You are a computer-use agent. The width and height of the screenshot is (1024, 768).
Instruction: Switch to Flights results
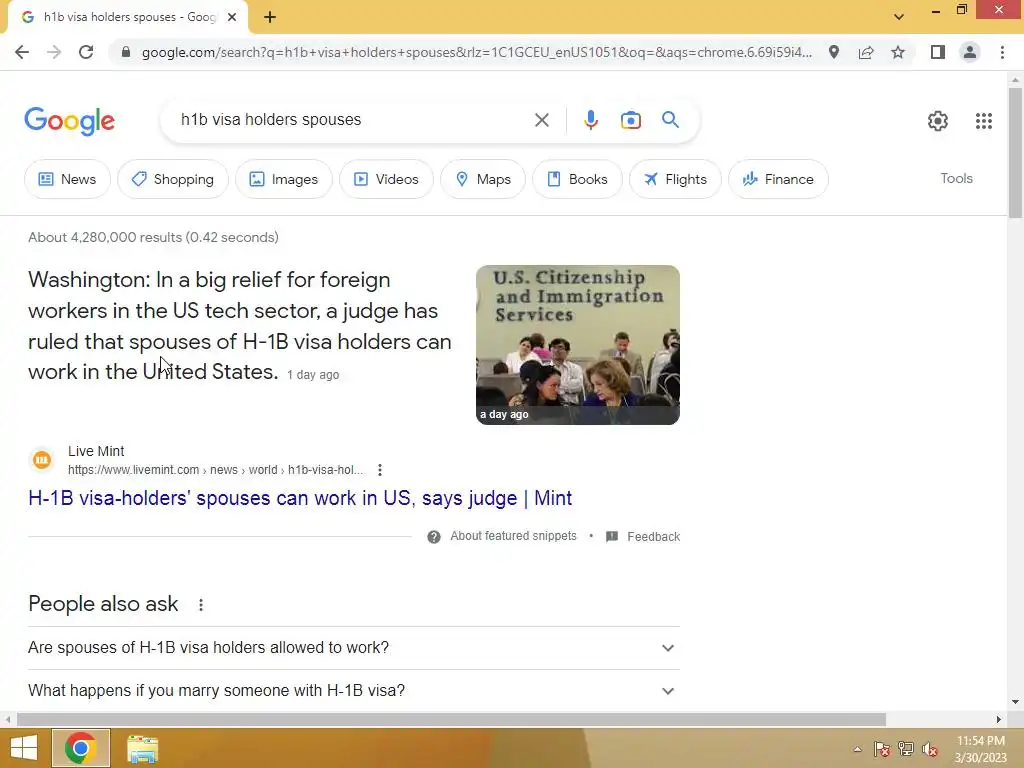[675, 179]
